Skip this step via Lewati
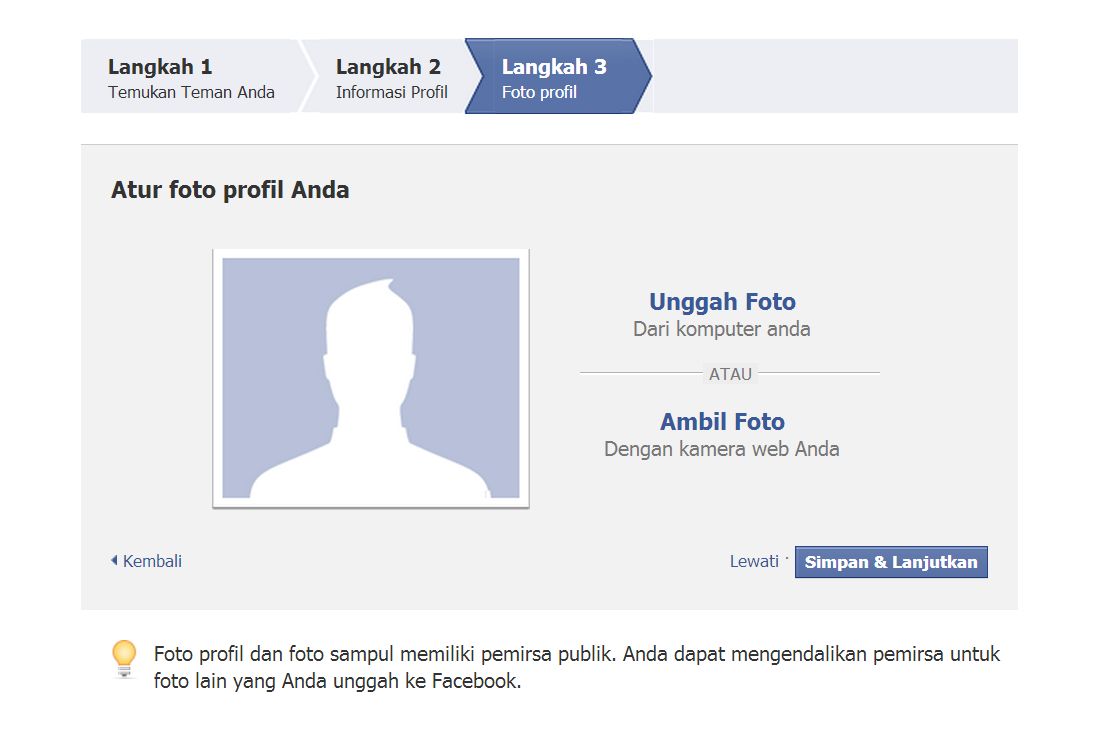Viewport: 1106px width, 745px height. click(754, 562)
